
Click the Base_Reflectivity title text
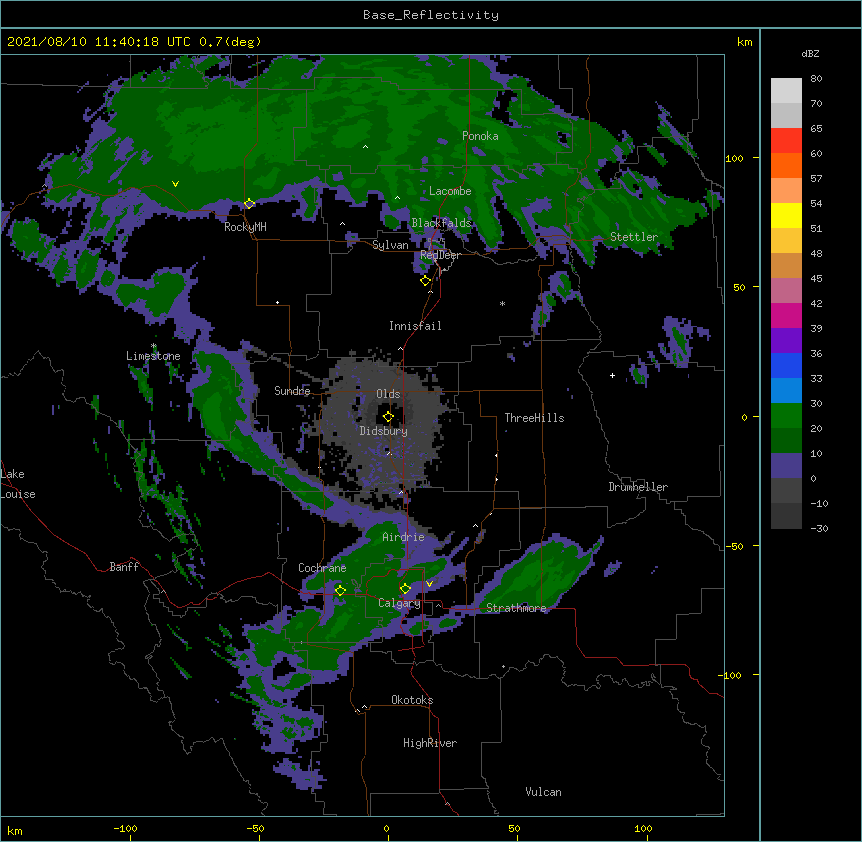(x=431, y=15)
